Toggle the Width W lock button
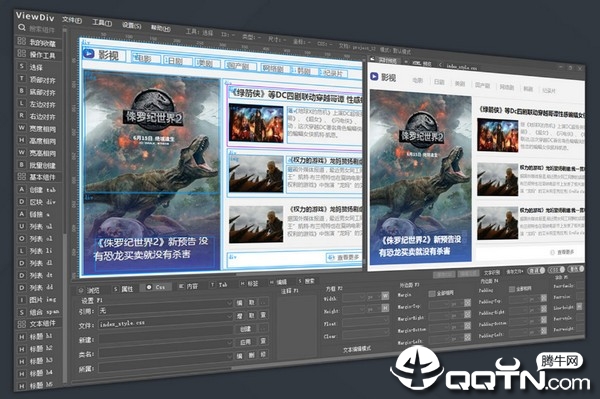Viewport: 600px width, 399px height. [x=385, y=296]
